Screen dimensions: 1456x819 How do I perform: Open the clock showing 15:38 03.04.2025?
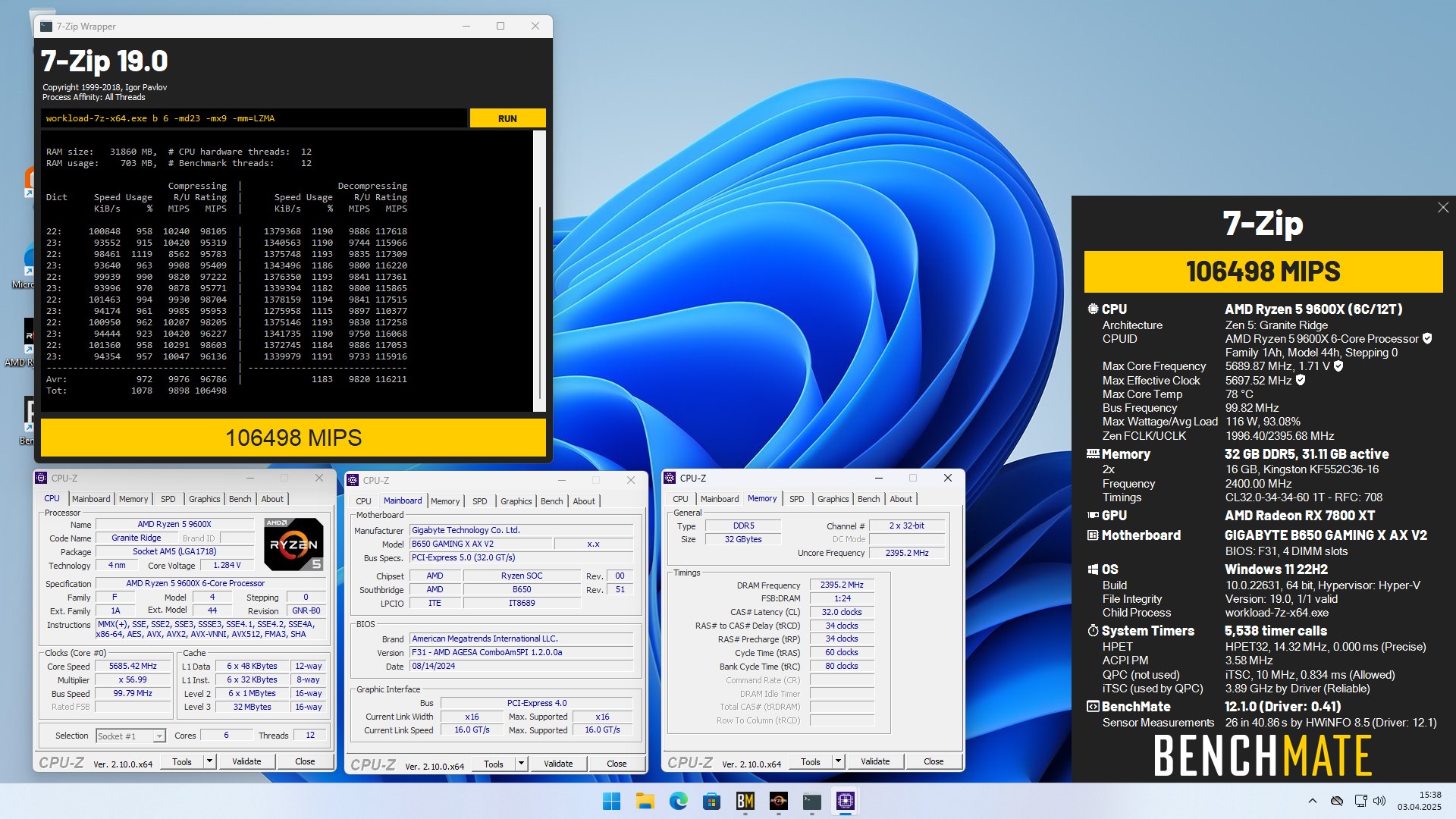pyautogui.click(x=1420, y=801)
